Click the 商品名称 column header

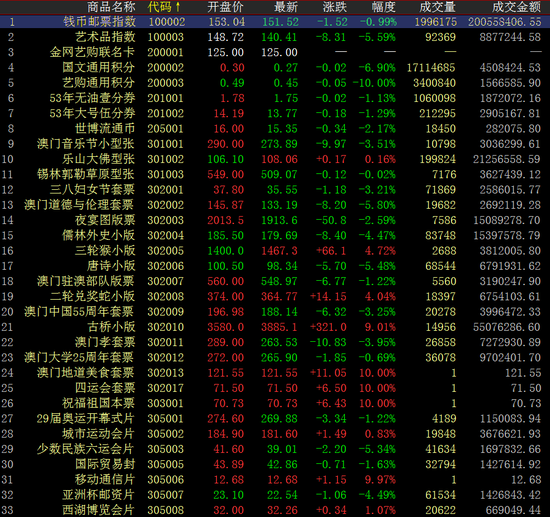111,7
